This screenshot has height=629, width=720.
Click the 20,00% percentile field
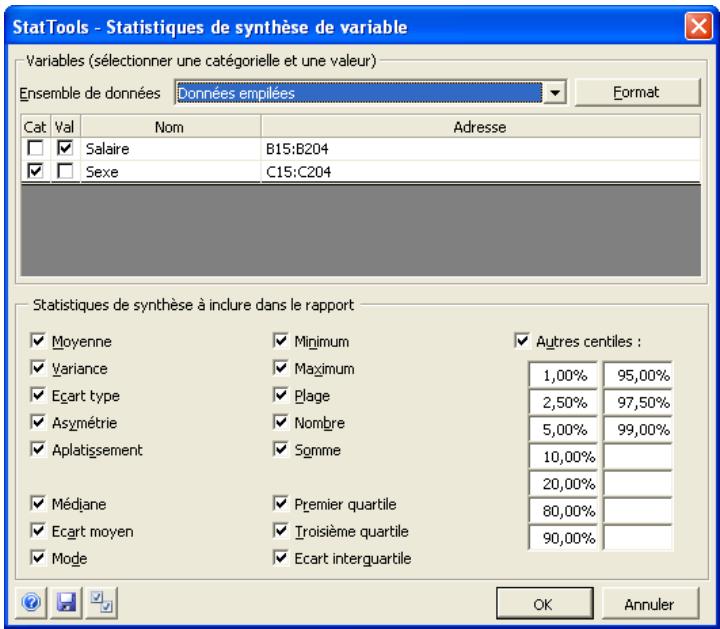click(x=563, y=483)
